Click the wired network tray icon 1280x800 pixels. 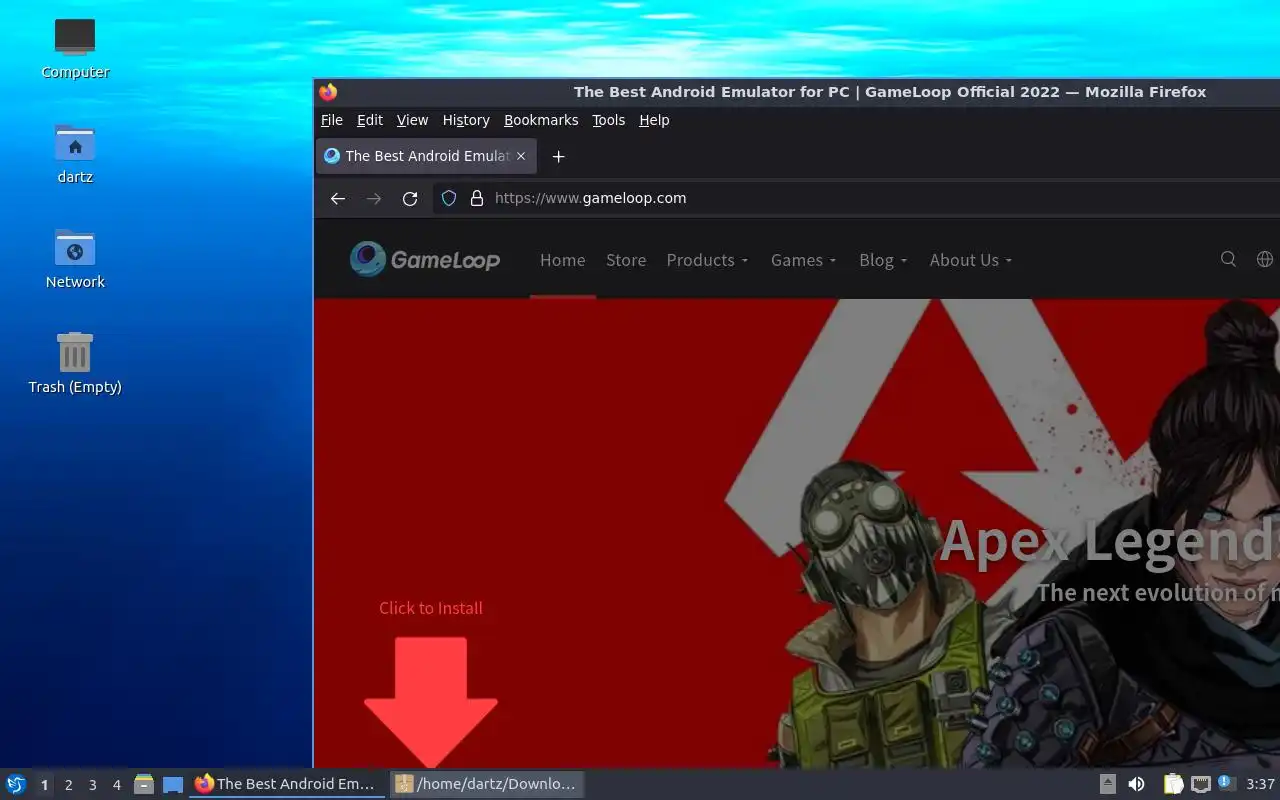point(1201,784)
